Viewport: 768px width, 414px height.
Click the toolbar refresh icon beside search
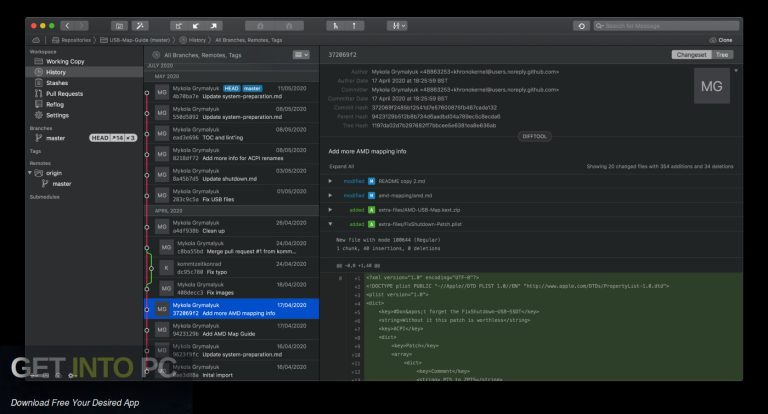[x=581, y=25]
